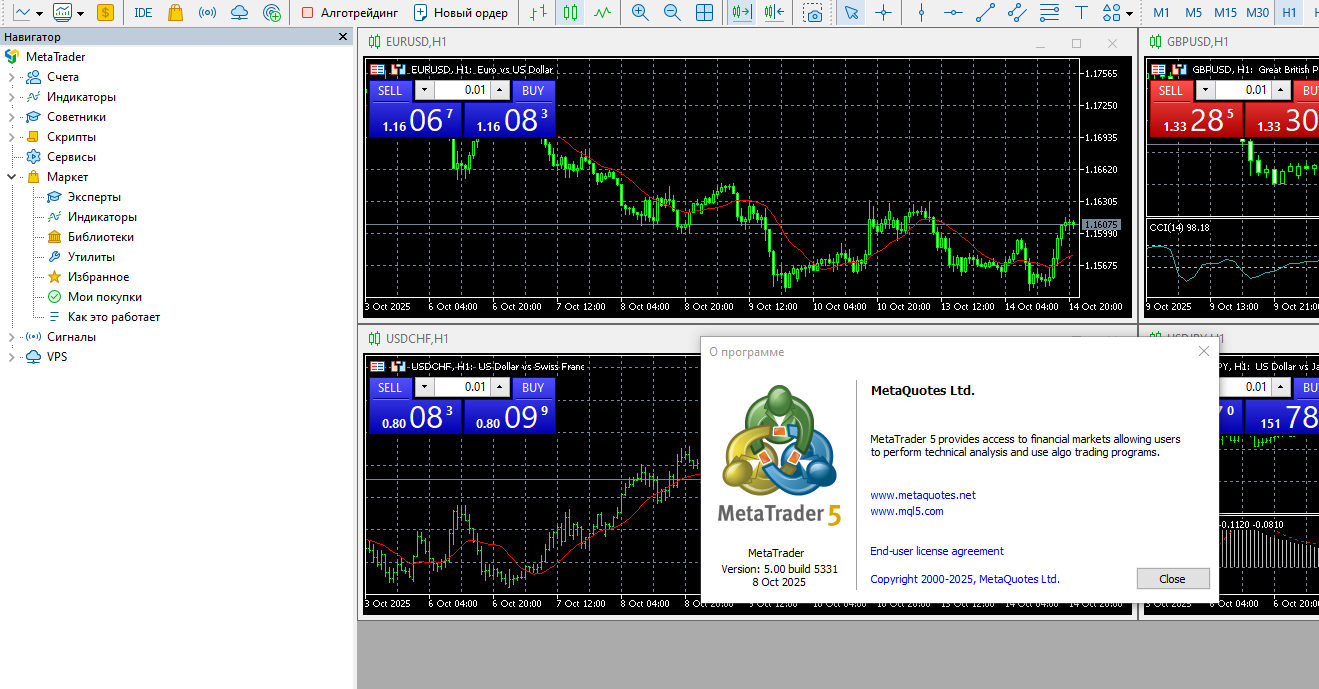Open Как это работает under Маркет
Screen dimensions: 1319x689
(x=114, y=317)
